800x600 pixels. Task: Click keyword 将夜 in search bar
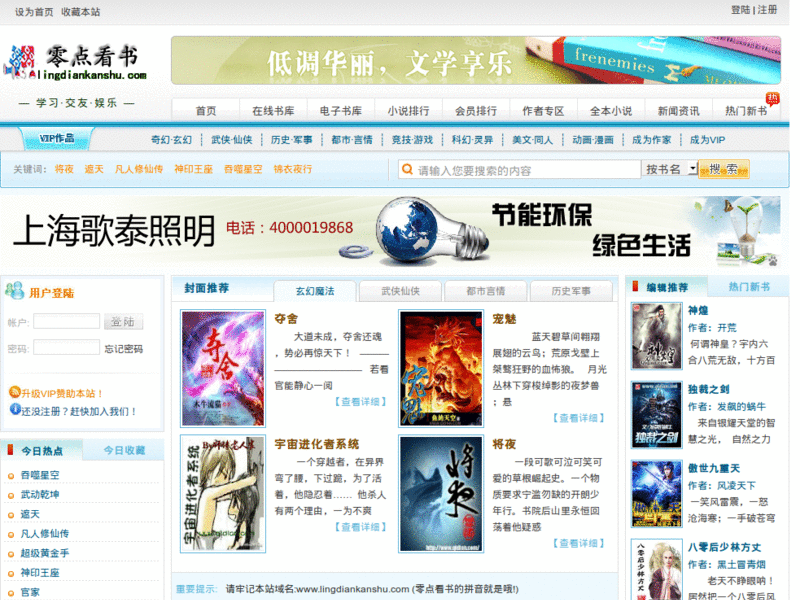coord(64,169)
